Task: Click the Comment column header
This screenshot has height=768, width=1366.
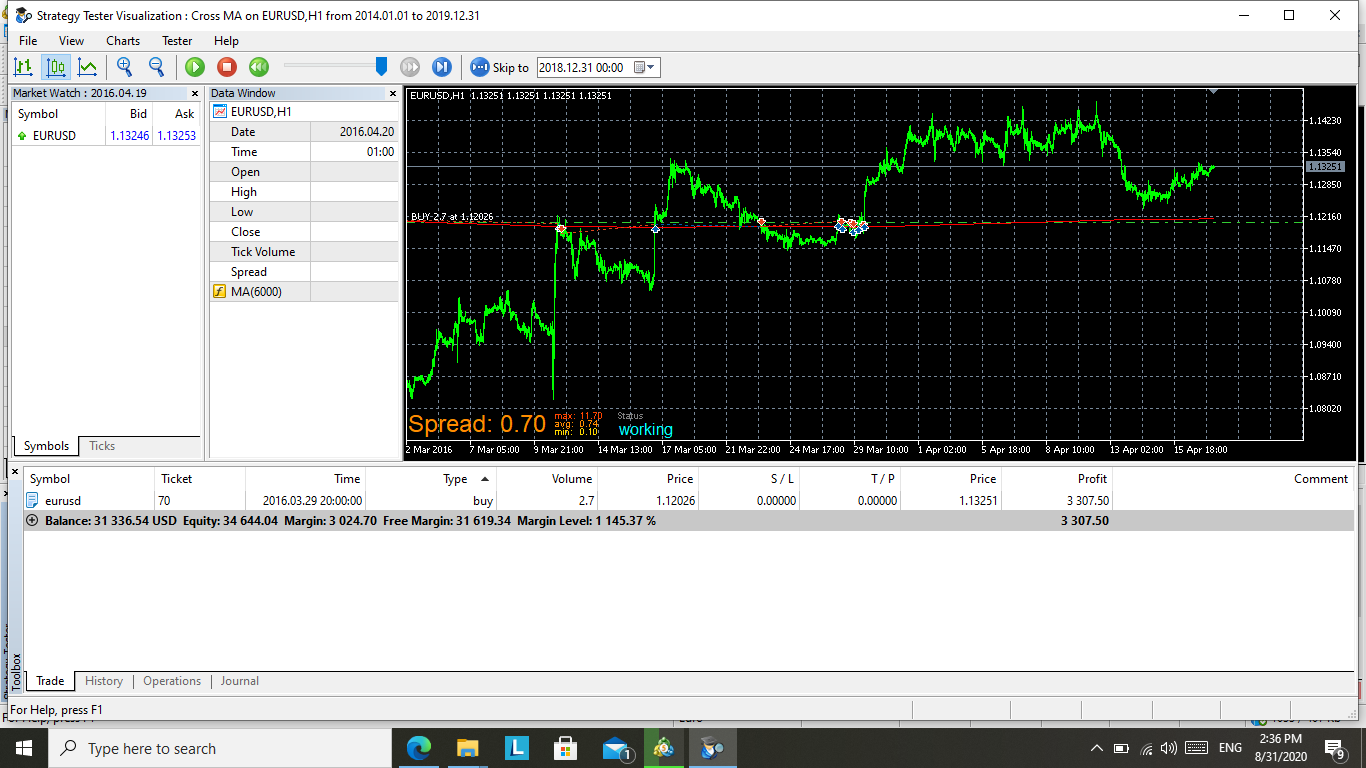Action: (x=1233, y=479)
